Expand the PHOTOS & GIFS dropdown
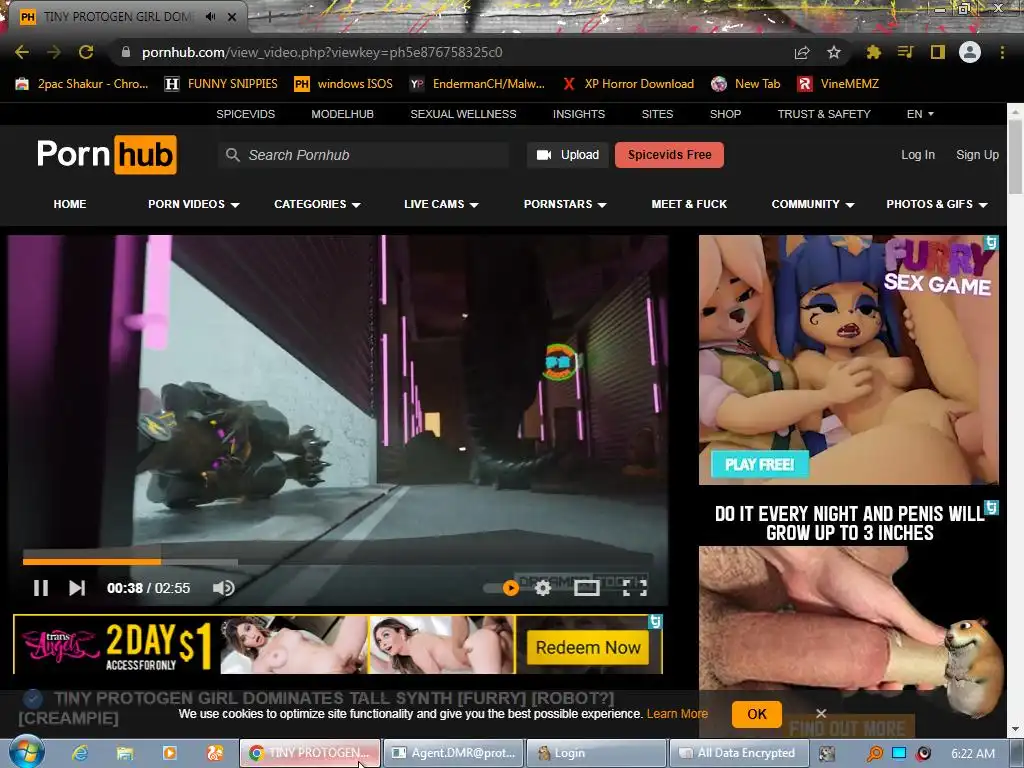Viewport: 1024px width, 768px height. pos(936,204)
